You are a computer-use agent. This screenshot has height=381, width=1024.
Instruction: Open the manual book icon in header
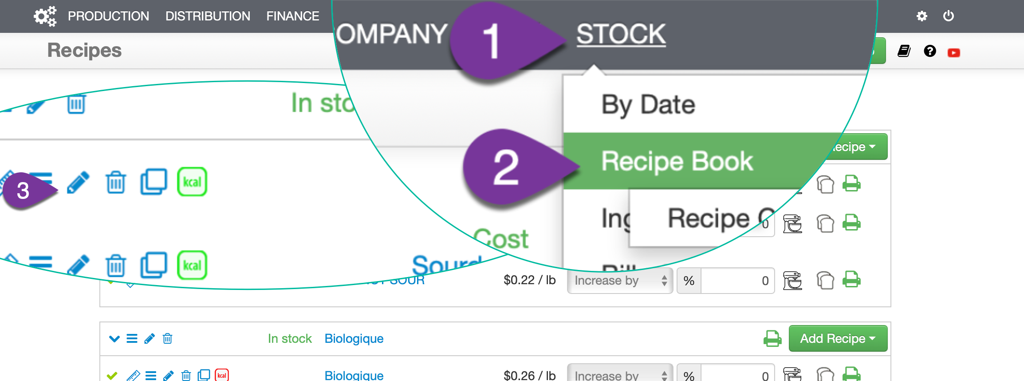point(904,51)
